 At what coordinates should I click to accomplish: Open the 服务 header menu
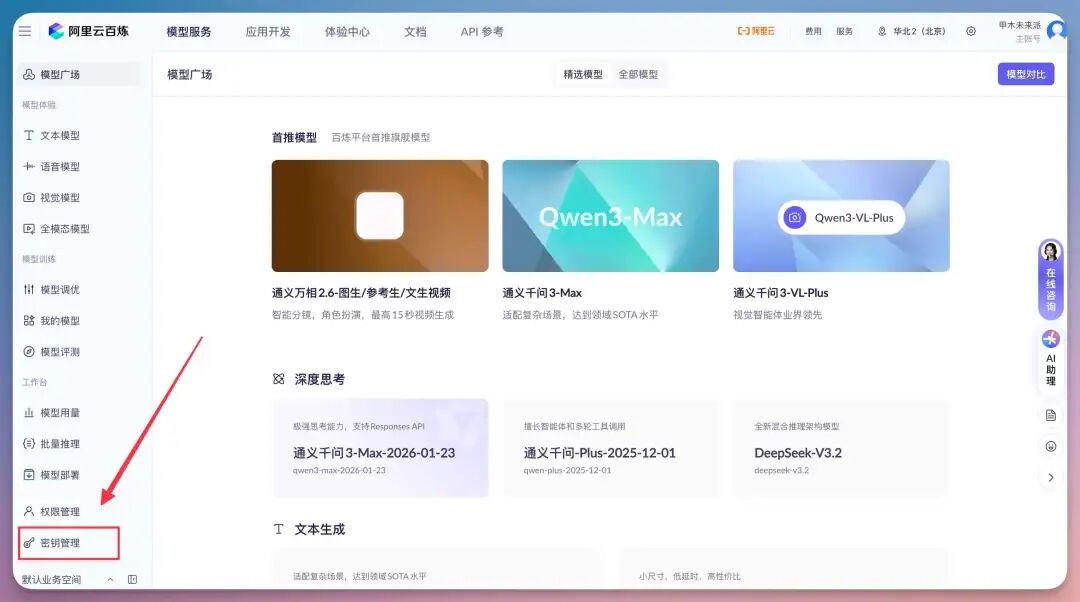click(844, 31)
